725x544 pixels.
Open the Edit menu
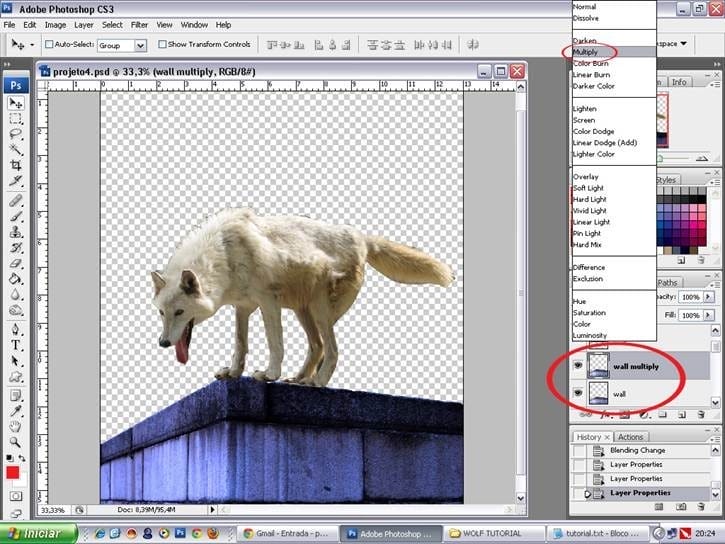click(30, 25)
